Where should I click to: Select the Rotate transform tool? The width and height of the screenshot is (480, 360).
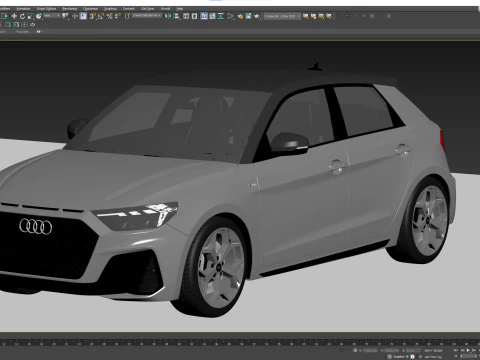pyautogui.click(x=22, y=16)
